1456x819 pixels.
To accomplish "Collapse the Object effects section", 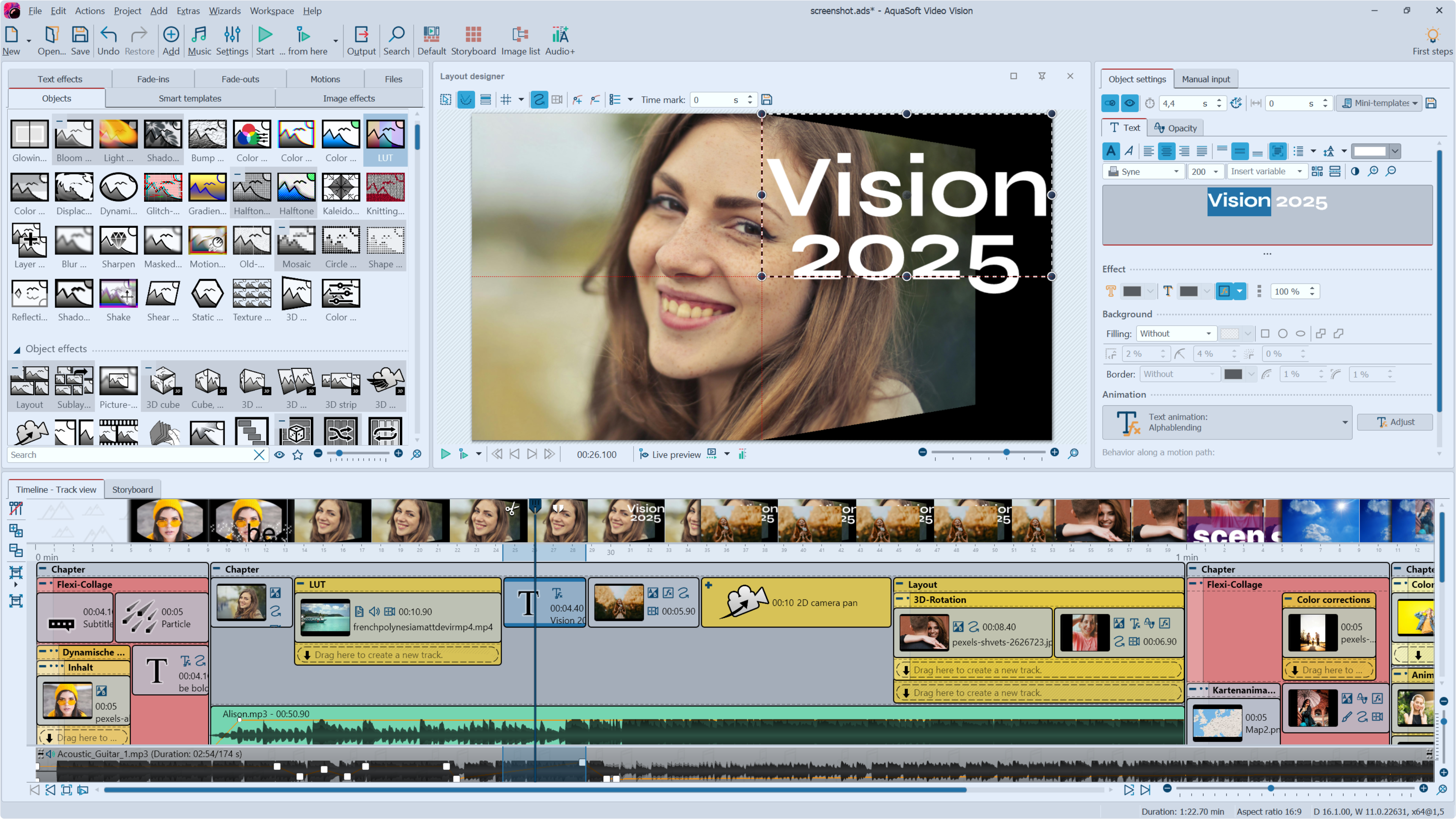I will 17,349.
